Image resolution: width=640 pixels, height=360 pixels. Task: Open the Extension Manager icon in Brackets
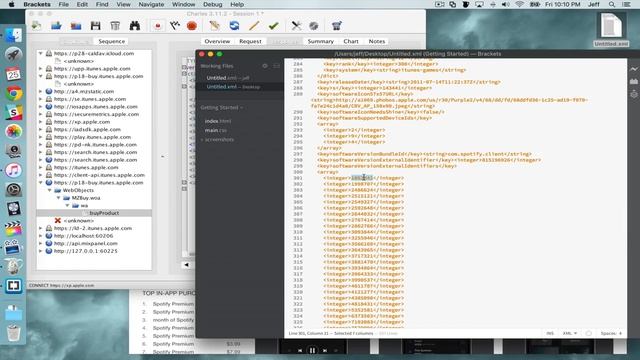point(633,82)
